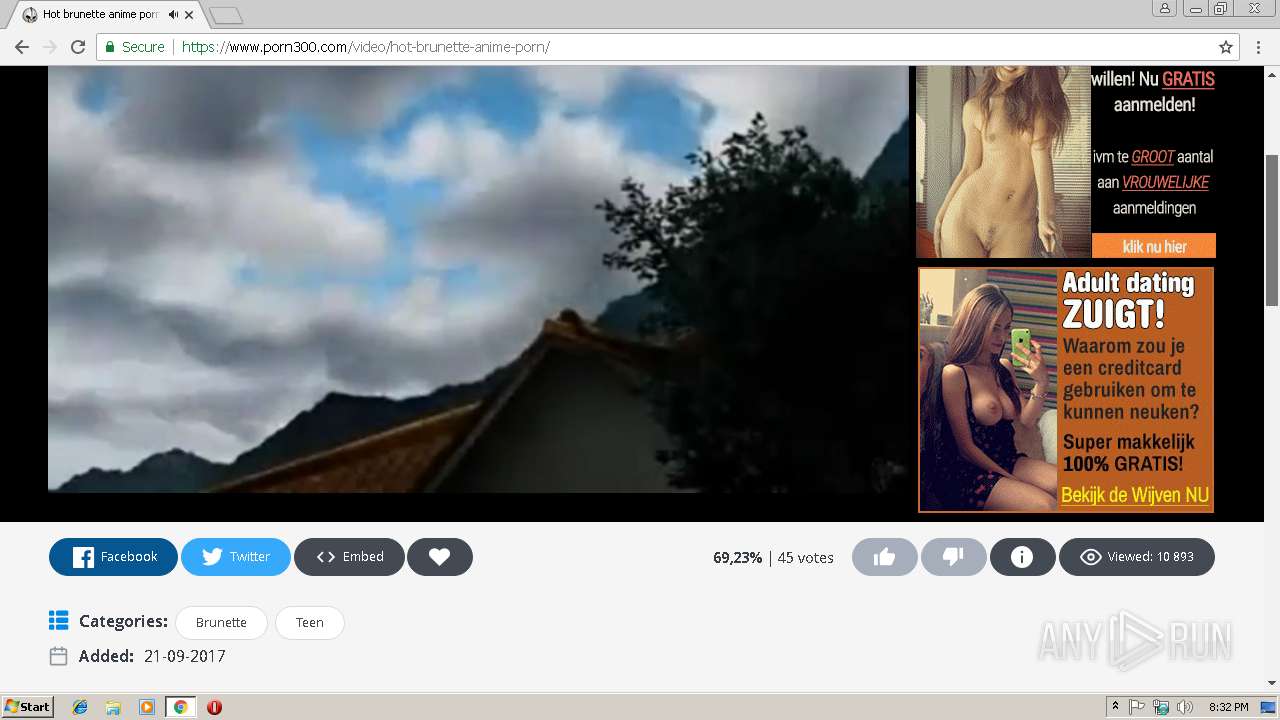Select the open browser tab title
Screen dimensions: 1280x720
pos(100,15)
